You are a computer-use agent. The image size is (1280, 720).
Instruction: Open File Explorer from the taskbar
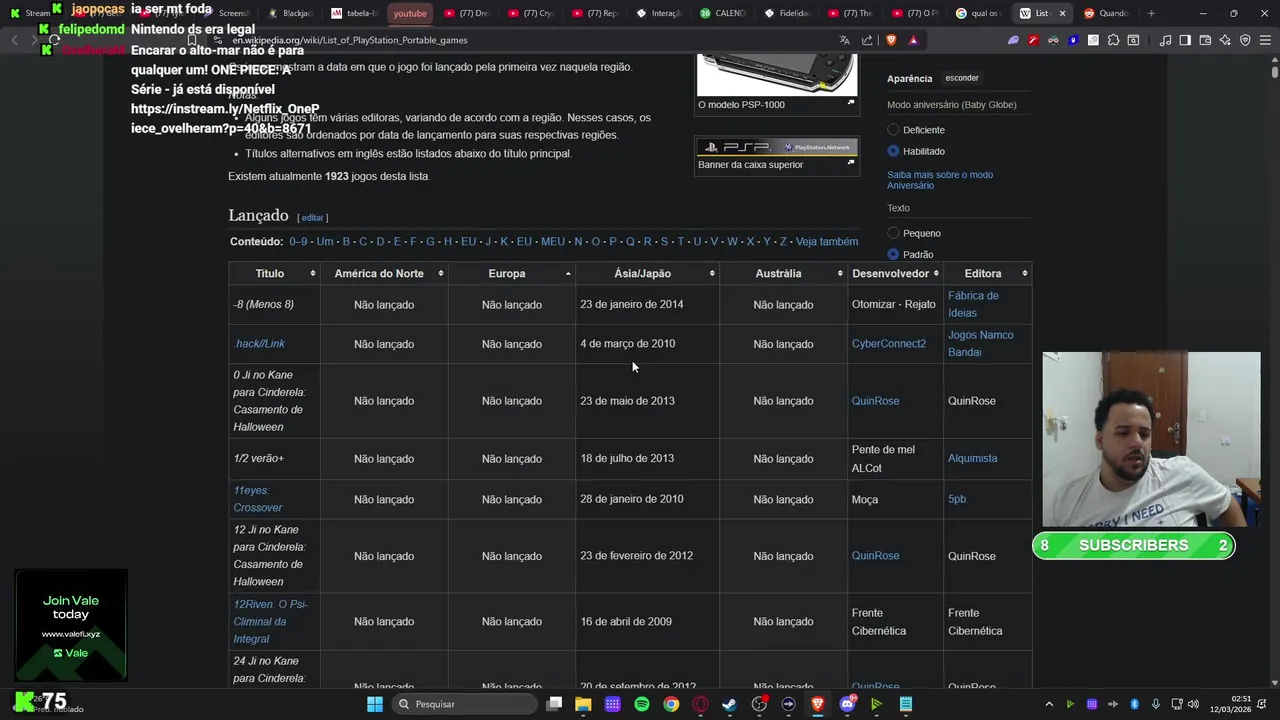(583, 704)
